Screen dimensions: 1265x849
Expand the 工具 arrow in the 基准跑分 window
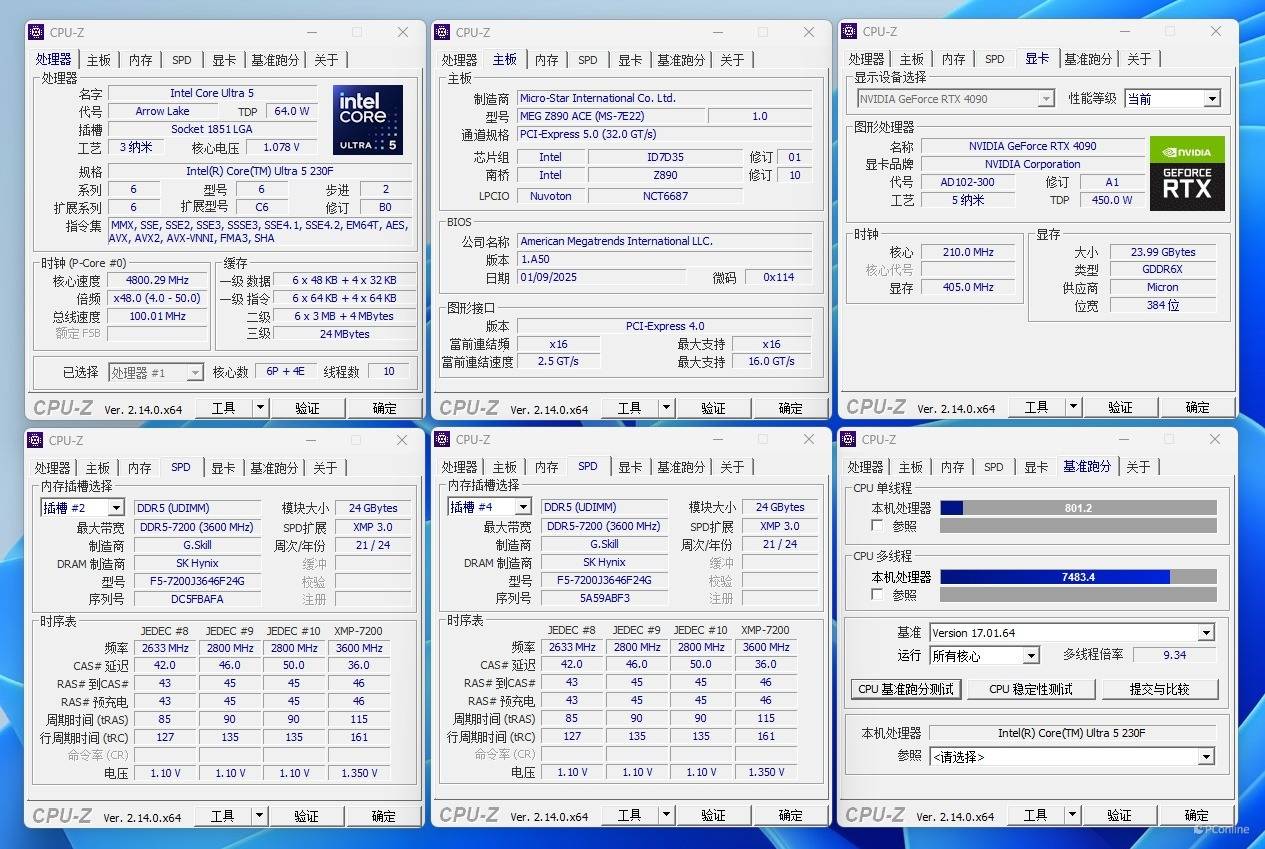click(1072, 815)
